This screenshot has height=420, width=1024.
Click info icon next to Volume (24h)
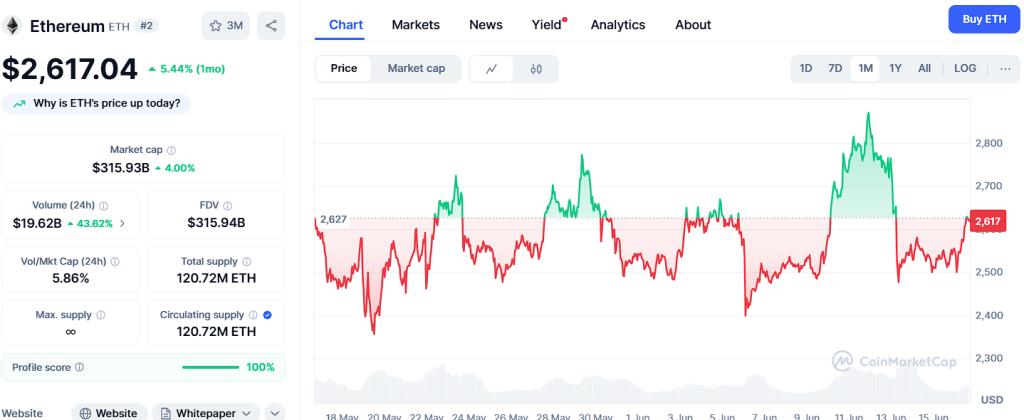pos(104,205)
